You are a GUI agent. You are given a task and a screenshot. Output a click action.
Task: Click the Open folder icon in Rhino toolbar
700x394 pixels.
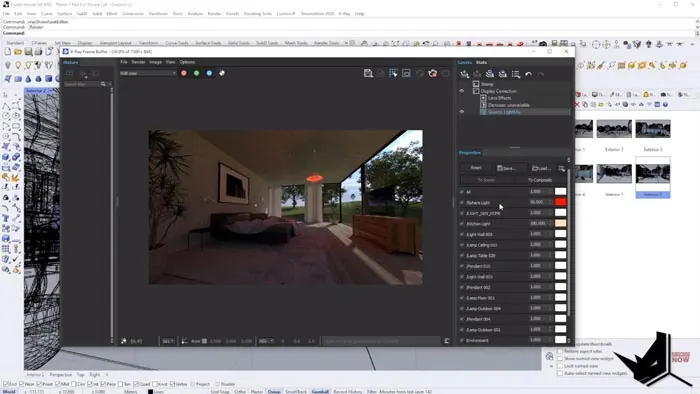18,52
